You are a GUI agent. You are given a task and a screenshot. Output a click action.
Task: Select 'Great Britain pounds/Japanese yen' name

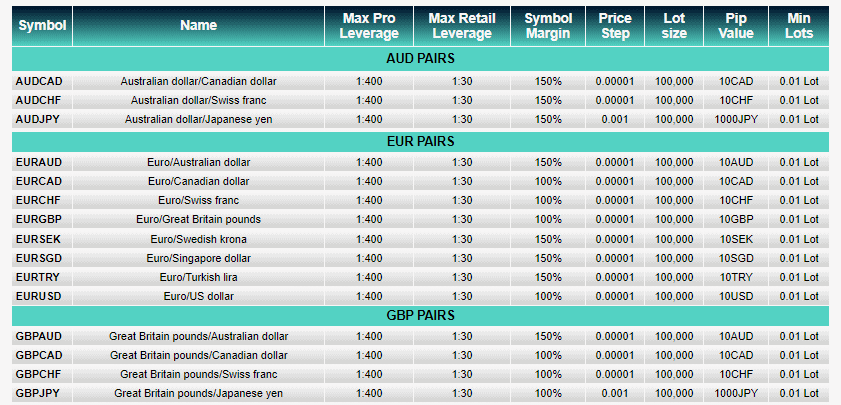click(x=198, y=393)
